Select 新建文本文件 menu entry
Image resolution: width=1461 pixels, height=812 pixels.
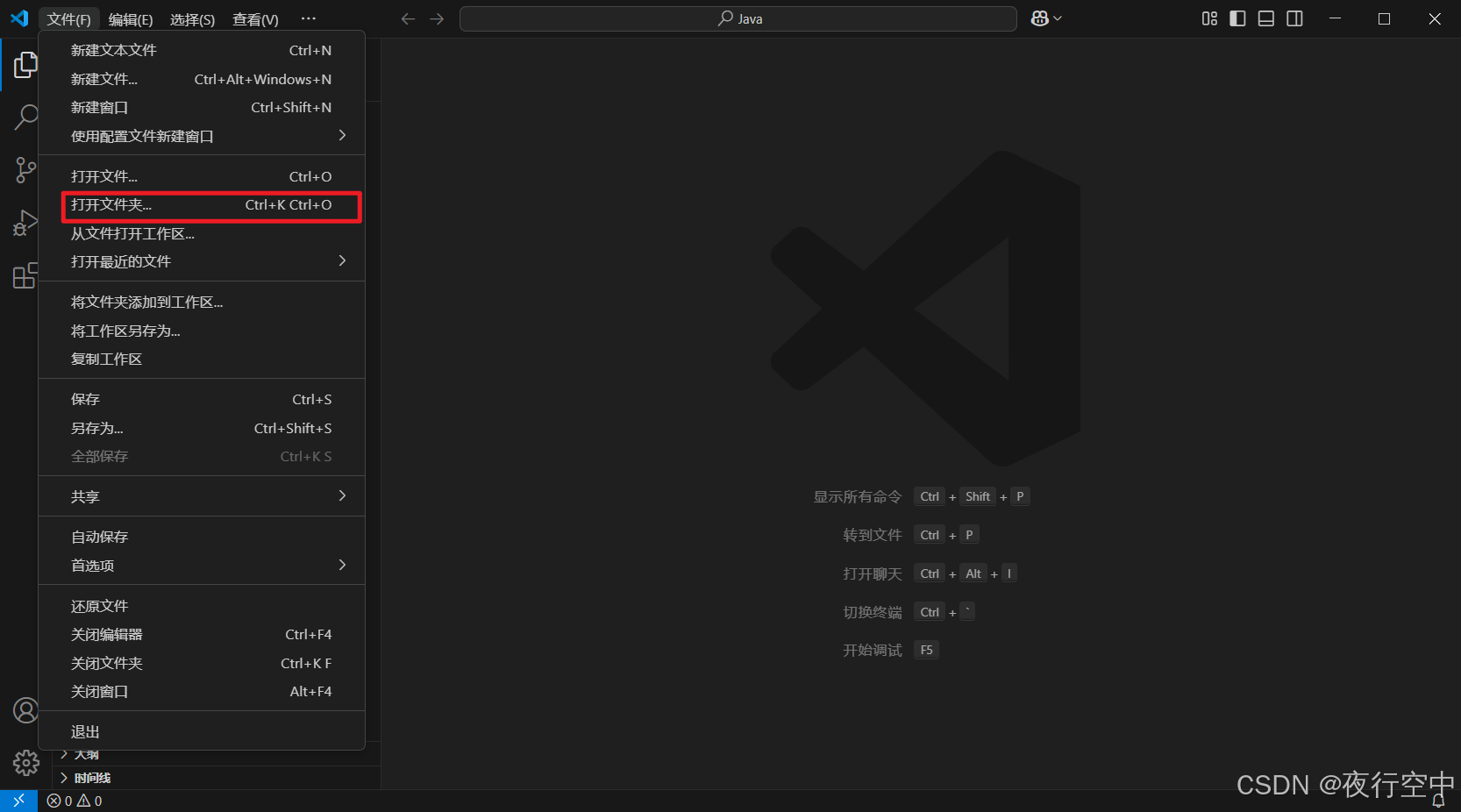click(202, 51)
